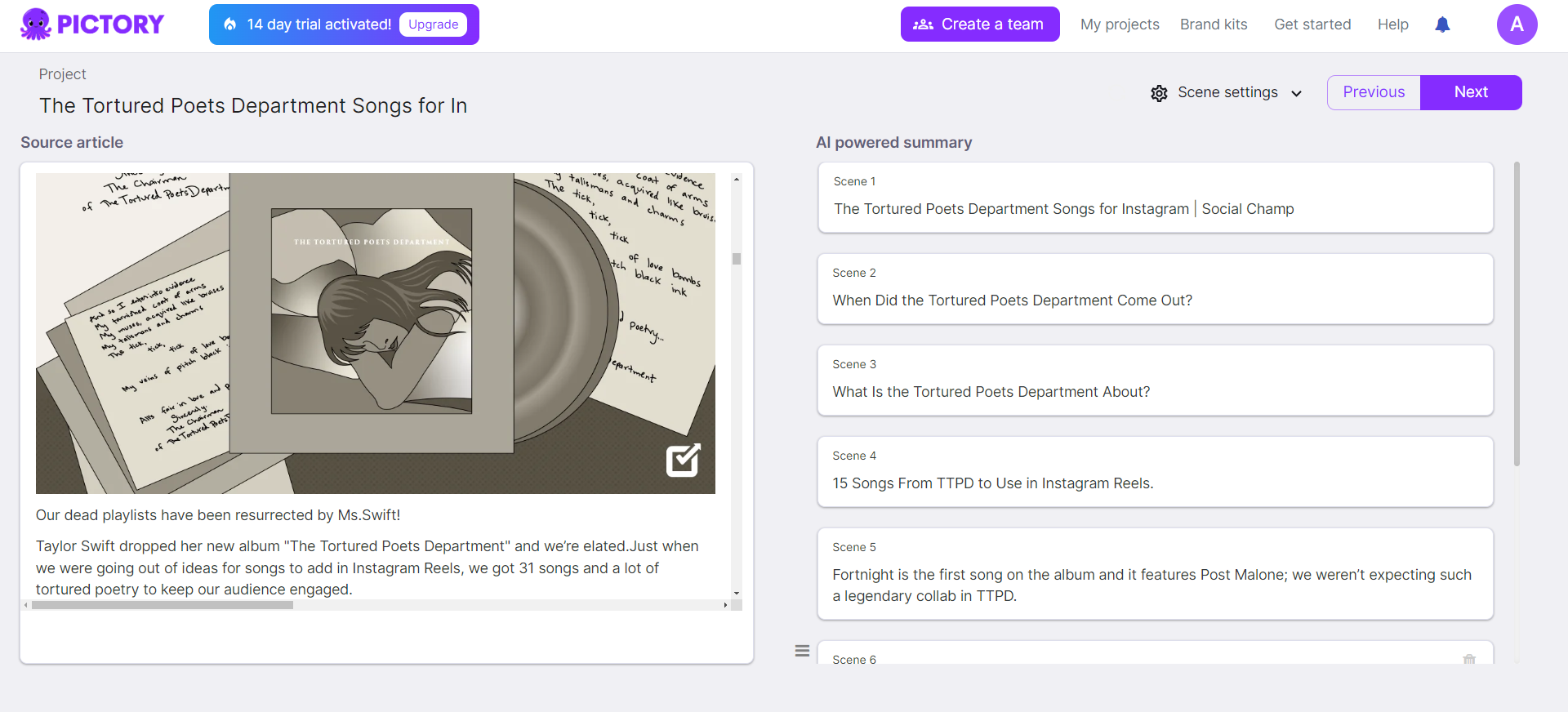Click the Pictory octopus logo
This screenshot has width=1568, height=712.
click(x=36, y=24)
